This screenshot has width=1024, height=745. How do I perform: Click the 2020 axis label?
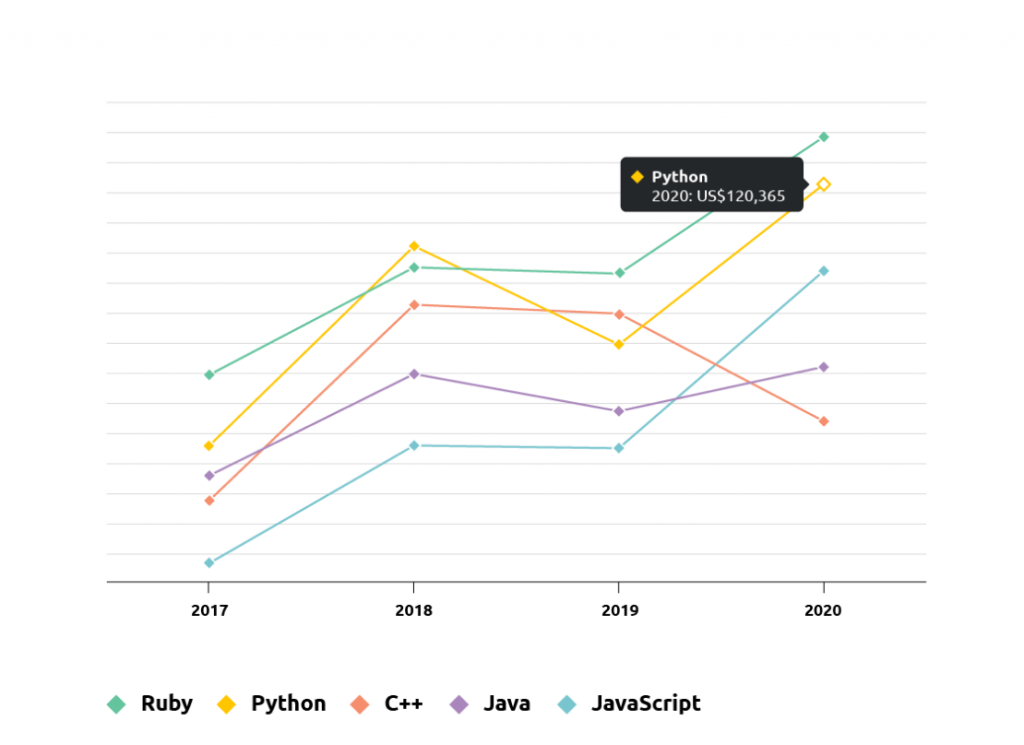[823, 610]
